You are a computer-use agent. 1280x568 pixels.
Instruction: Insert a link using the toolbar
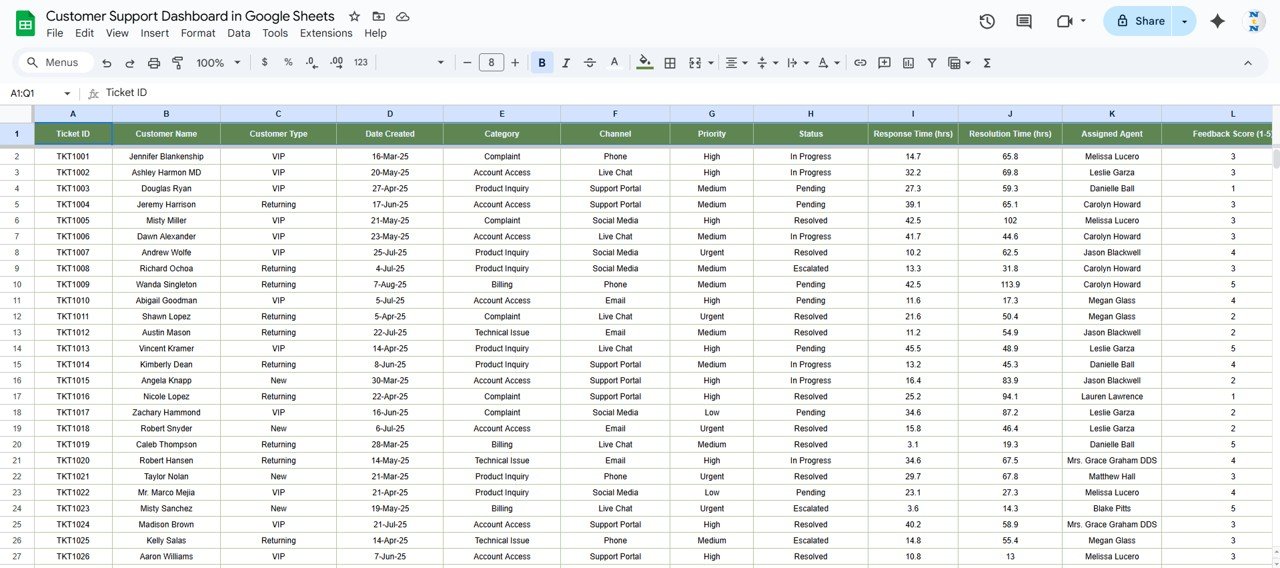coord(860,63)
